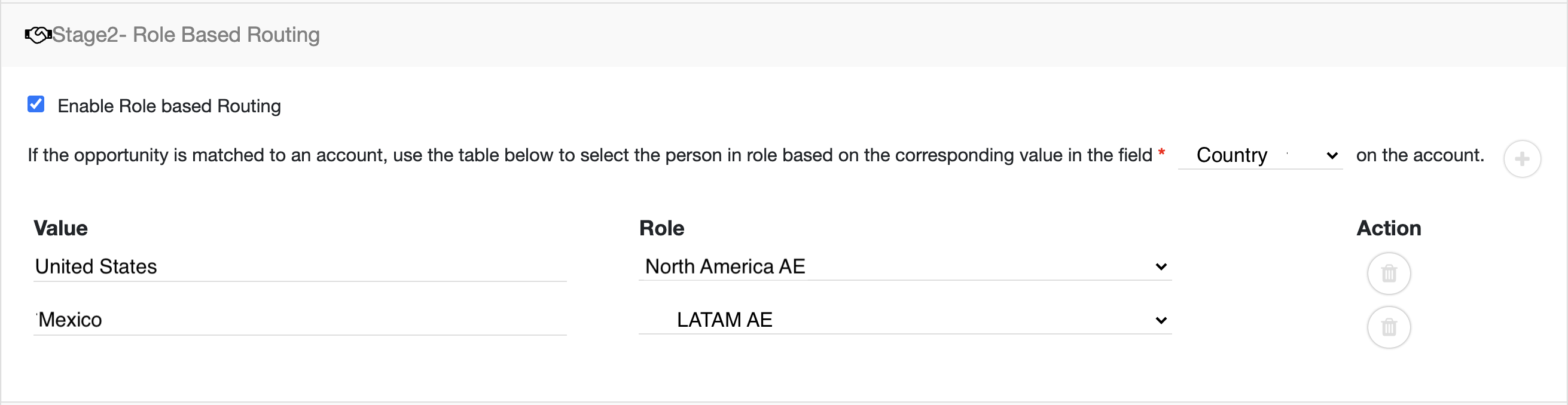This screenshot has width=1568, height=405.
Task: Delete the United States routing row
Action: pyautogui.click(x=1389, y=274)
